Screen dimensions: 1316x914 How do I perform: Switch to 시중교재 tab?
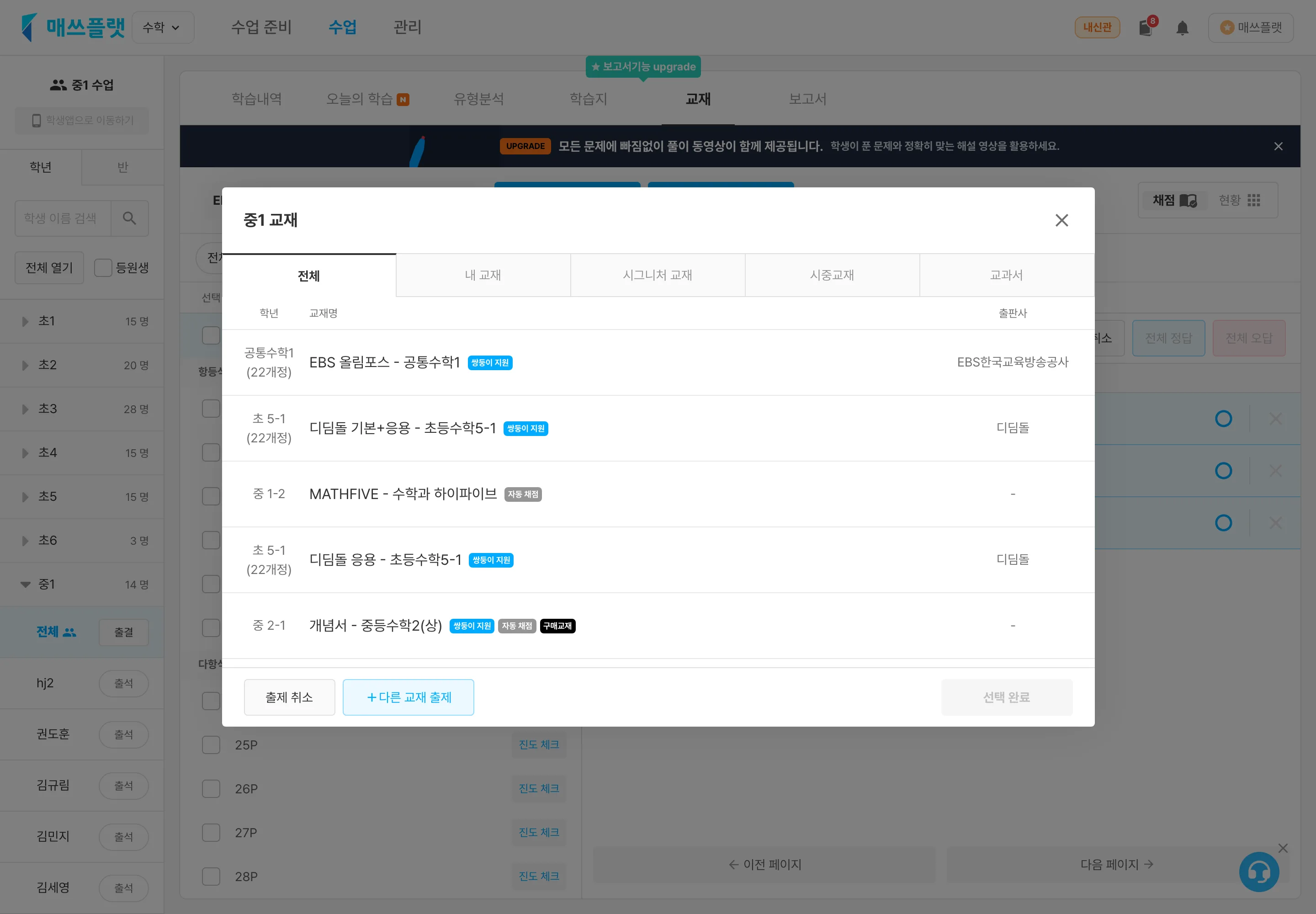tap(832, 276)
